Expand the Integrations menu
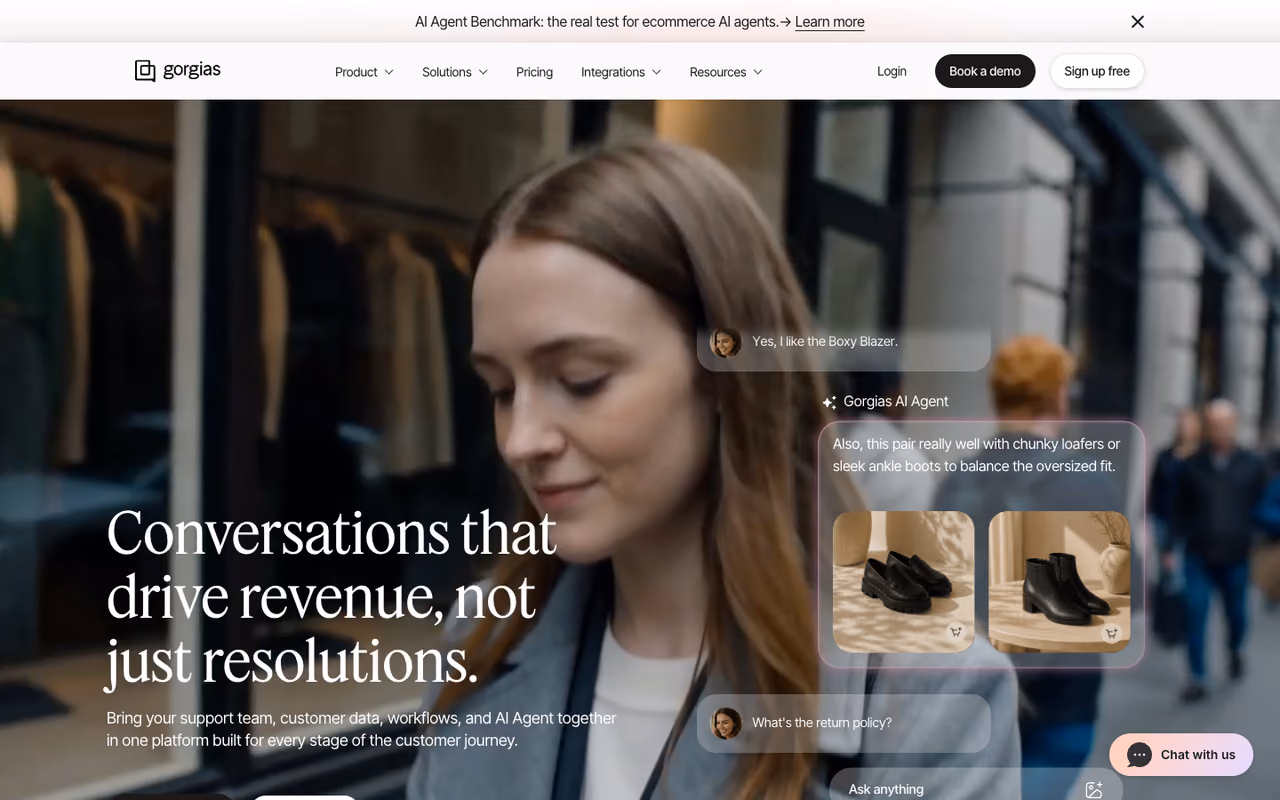1280x800 pixels. pyautogui.click(x=621, y=72)
